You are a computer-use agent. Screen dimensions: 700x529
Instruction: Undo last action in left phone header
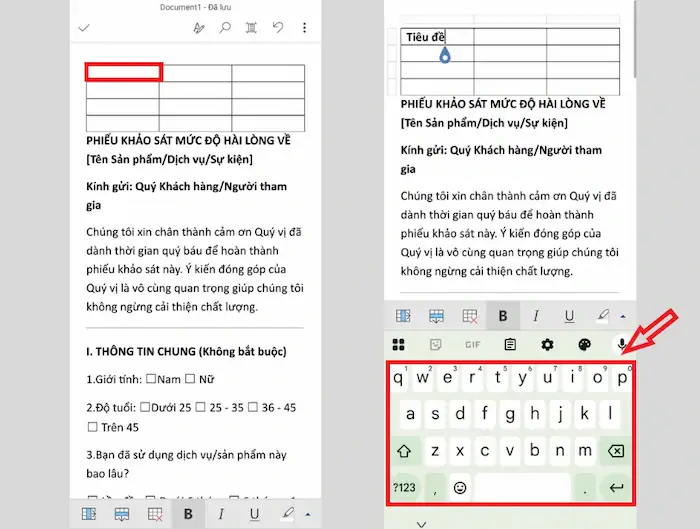[x=278, y=28]
